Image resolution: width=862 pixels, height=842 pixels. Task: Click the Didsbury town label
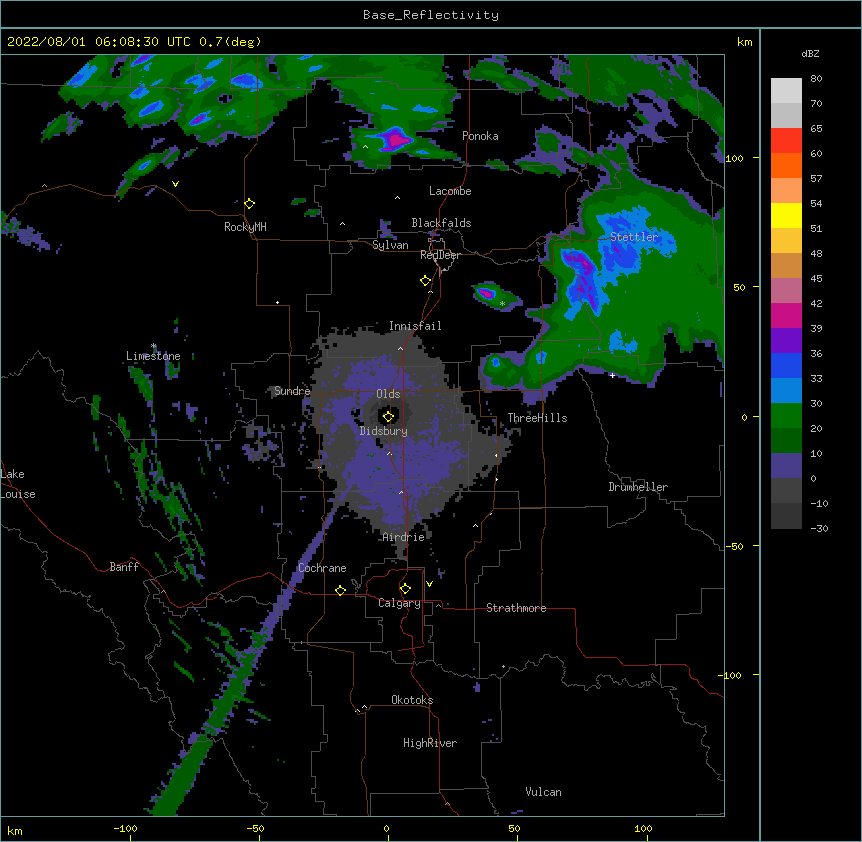pos(384,431)
